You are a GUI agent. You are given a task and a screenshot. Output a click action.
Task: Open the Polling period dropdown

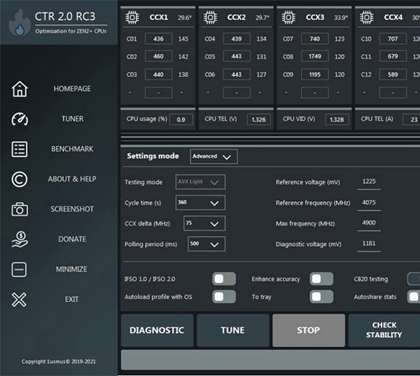207,244
